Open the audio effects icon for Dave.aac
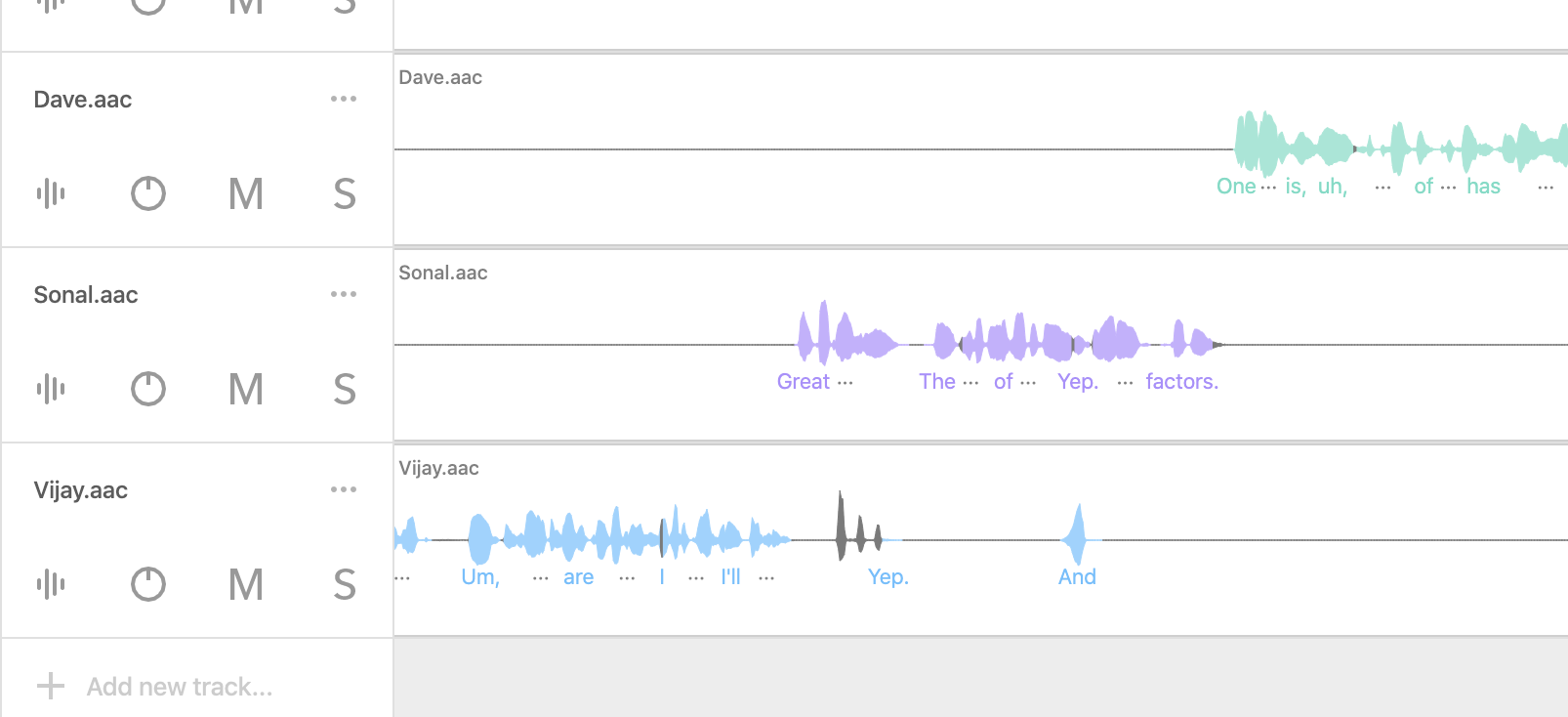Screen dimensions: 1568x717 51,193
